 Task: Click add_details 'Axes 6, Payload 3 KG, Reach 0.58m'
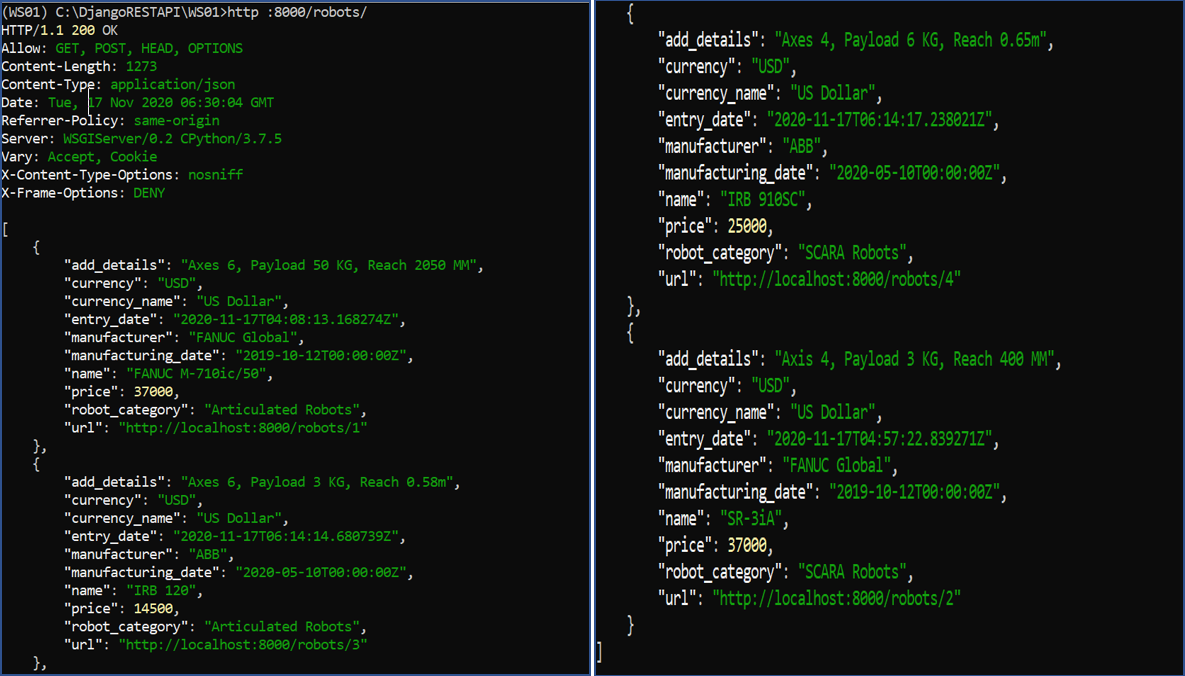point(317,482)
